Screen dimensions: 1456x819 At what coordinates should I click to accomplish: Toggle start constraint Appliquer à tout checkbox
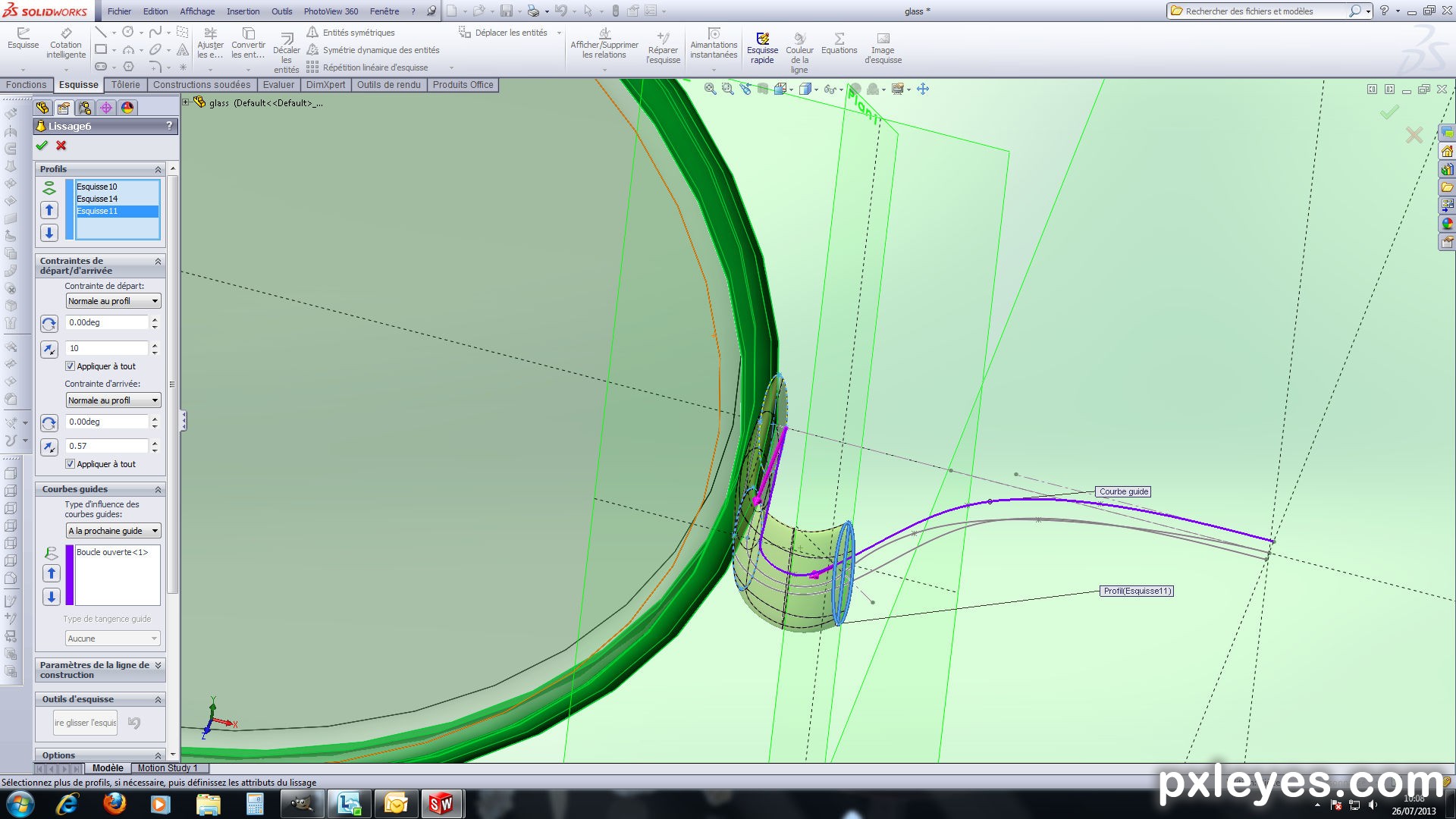coord(71,366)
